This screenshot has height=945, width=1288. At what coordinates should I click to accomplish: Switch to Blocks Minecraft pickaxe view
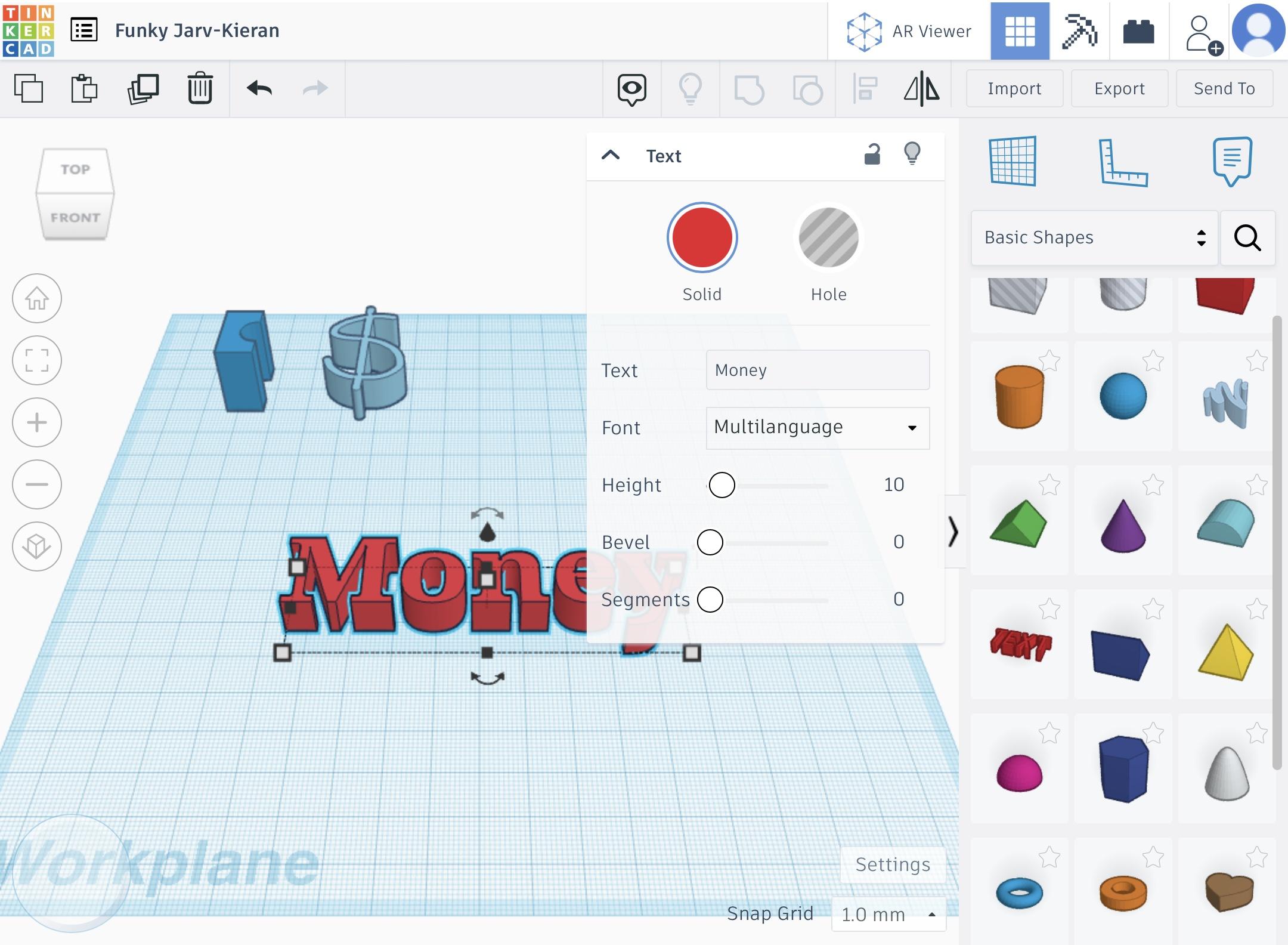point(1079,31)
